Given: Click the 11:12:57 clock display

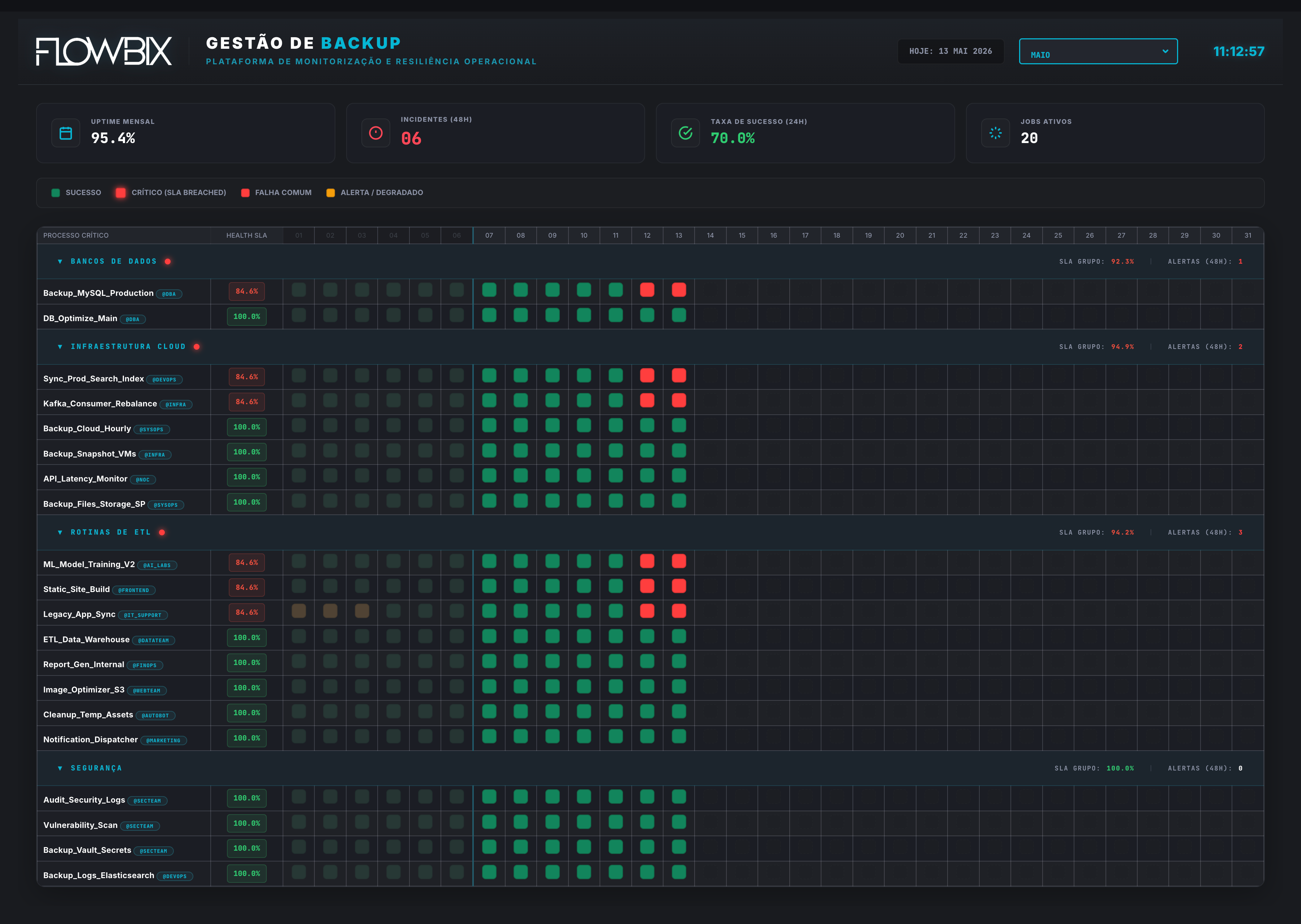Looking at the screenshot, I should tap(1238, 52).
